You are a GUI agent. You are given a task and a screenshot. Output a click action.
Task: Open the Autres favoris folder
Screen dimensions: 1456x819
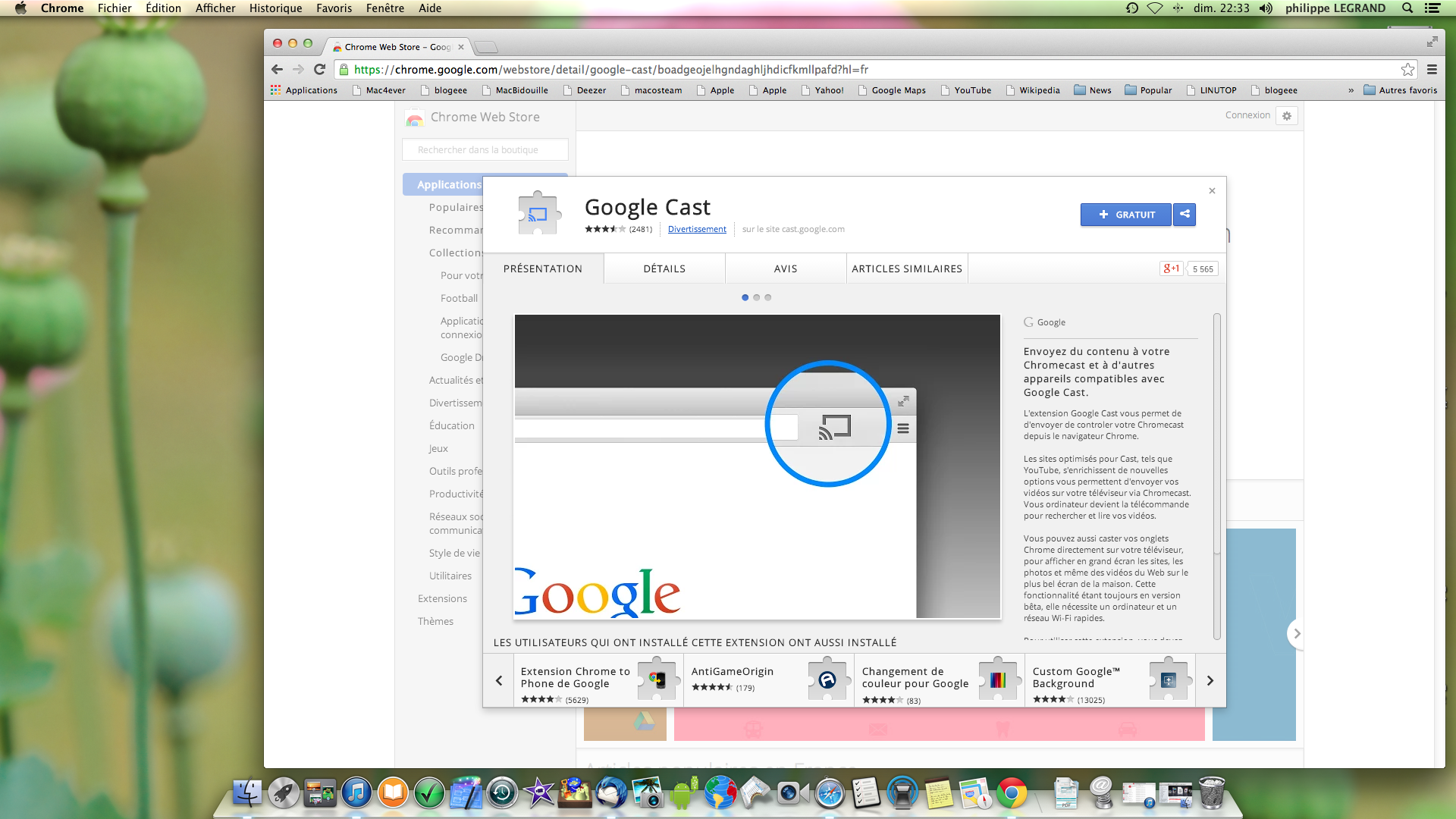[x=1401, y=90]
